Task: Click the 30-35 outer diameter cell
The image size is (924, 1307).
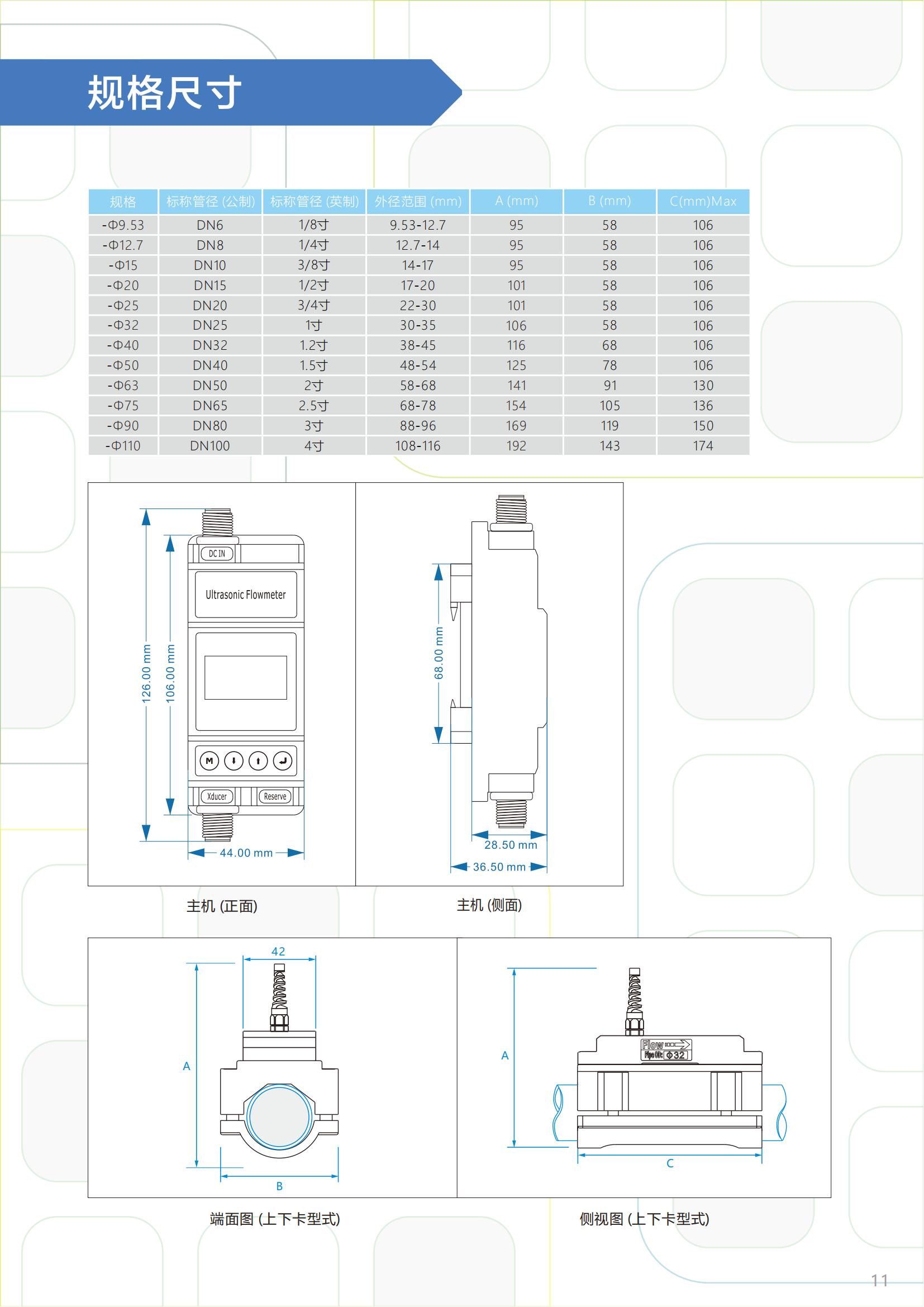Action: [x=418, y=325]
